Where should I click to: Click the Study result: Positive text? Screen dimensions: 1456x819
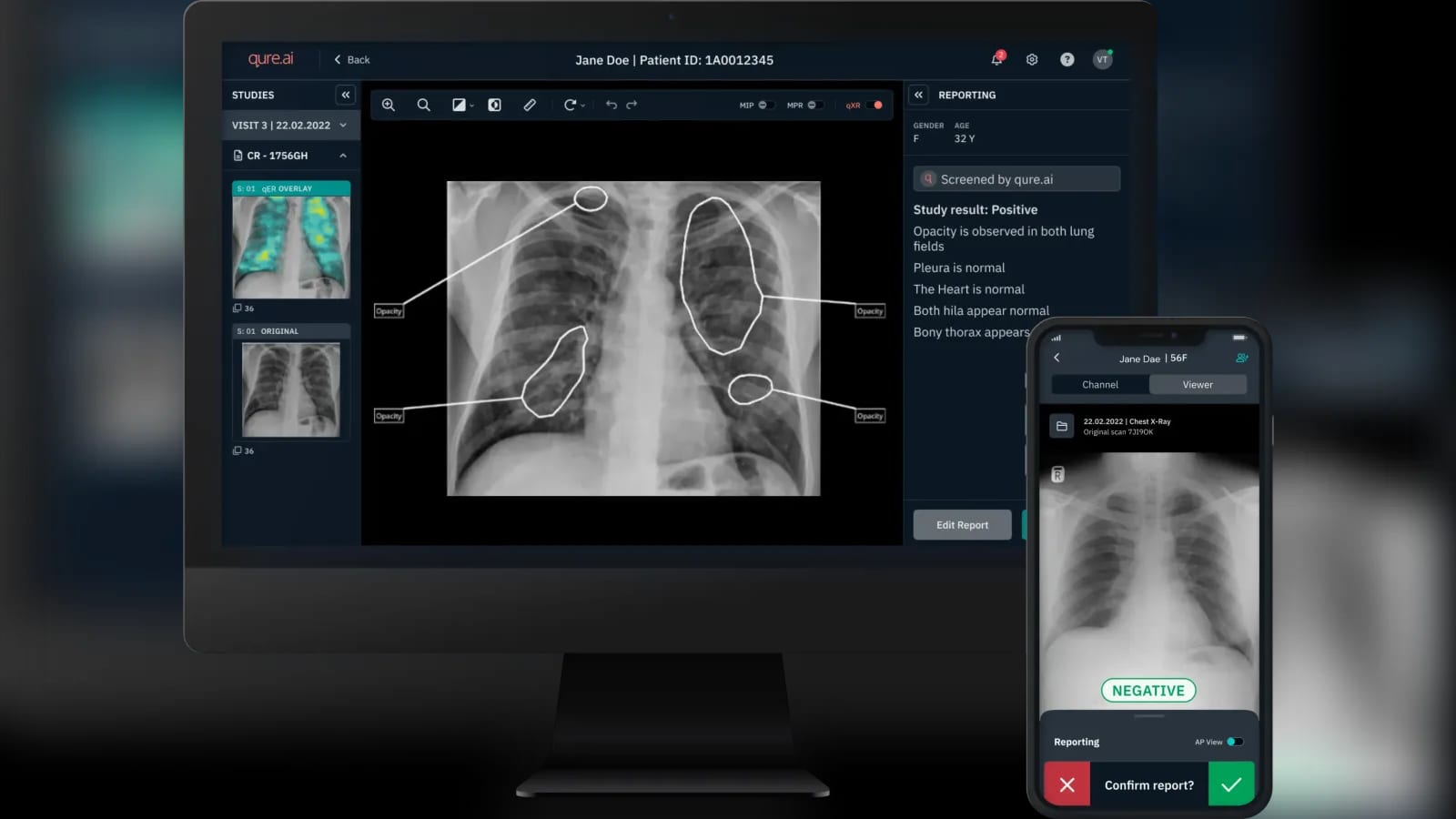point(976,209)
